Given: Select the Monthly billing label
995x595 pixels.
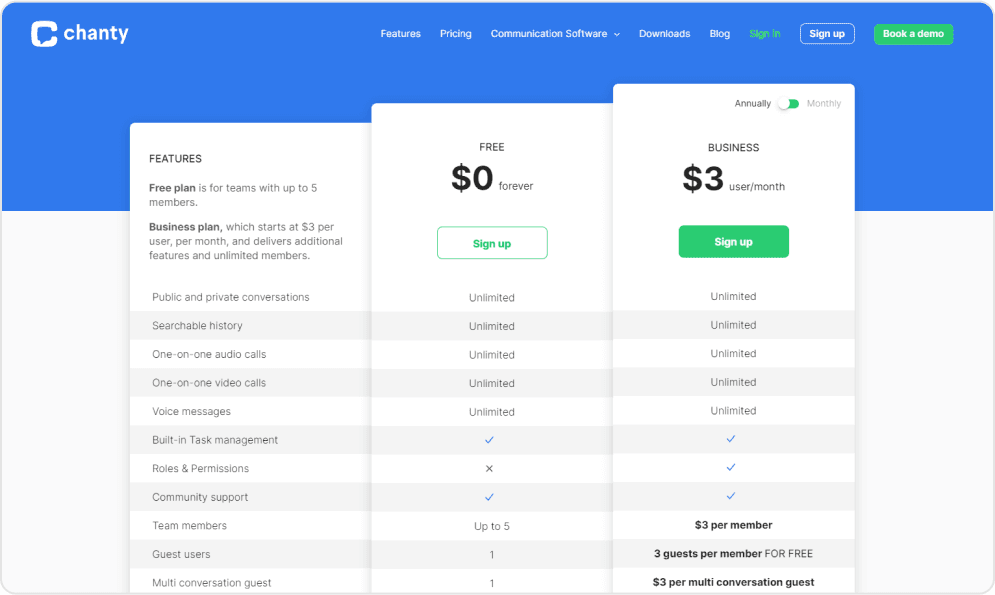Looking at the screenshot, I should [824, 104].
